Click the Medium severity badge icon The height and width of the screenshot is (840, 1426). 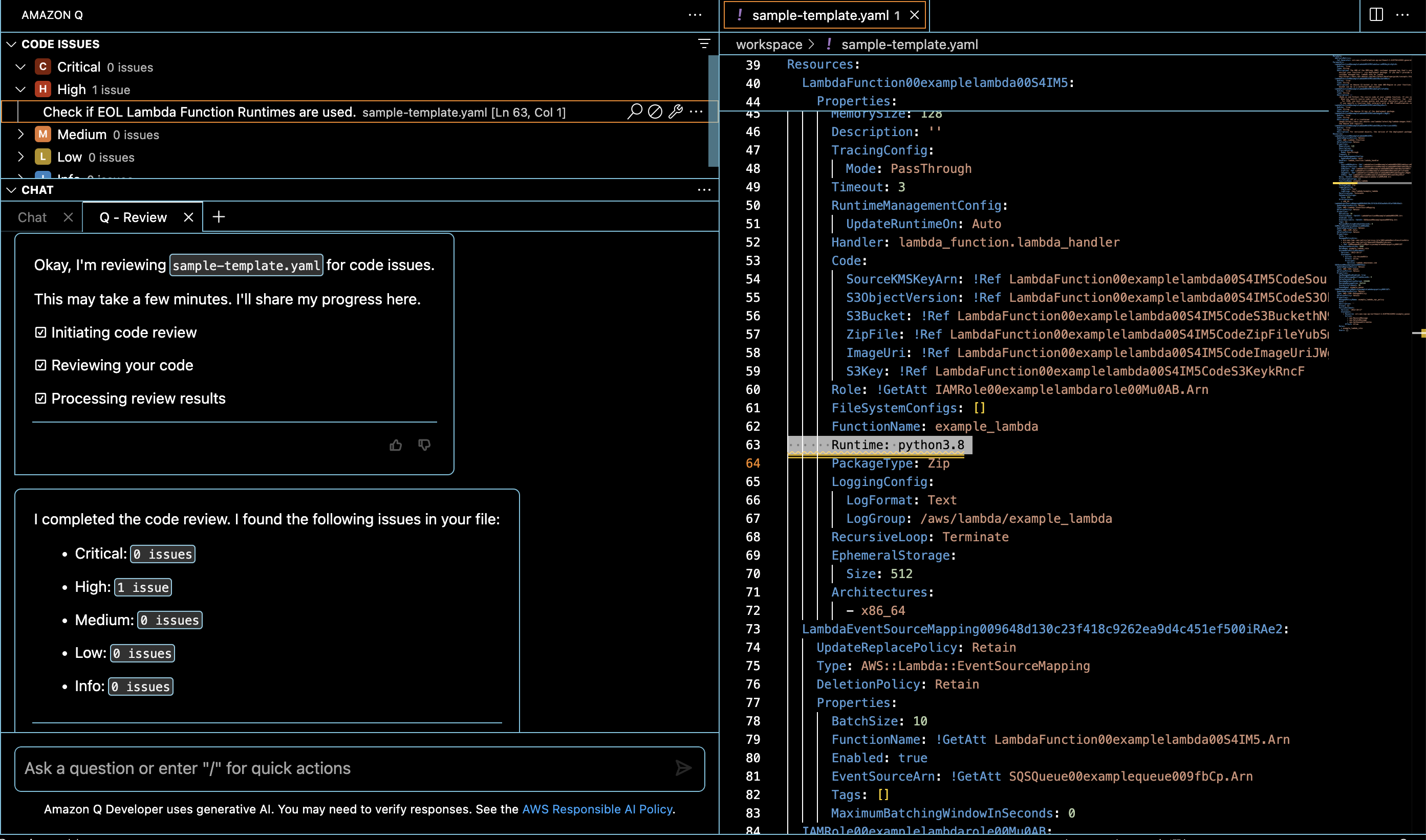tap(42, 134)
